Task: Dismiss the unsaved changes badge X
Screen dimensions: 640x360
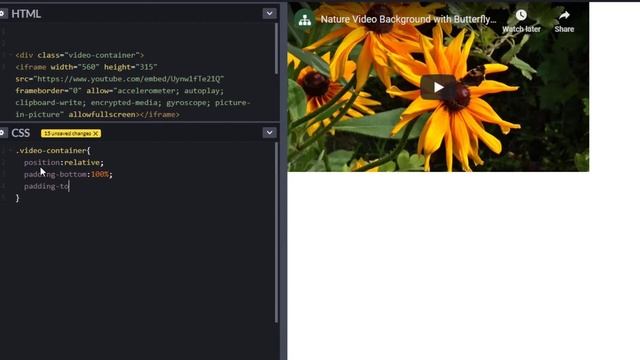Action: click(96, 133)
